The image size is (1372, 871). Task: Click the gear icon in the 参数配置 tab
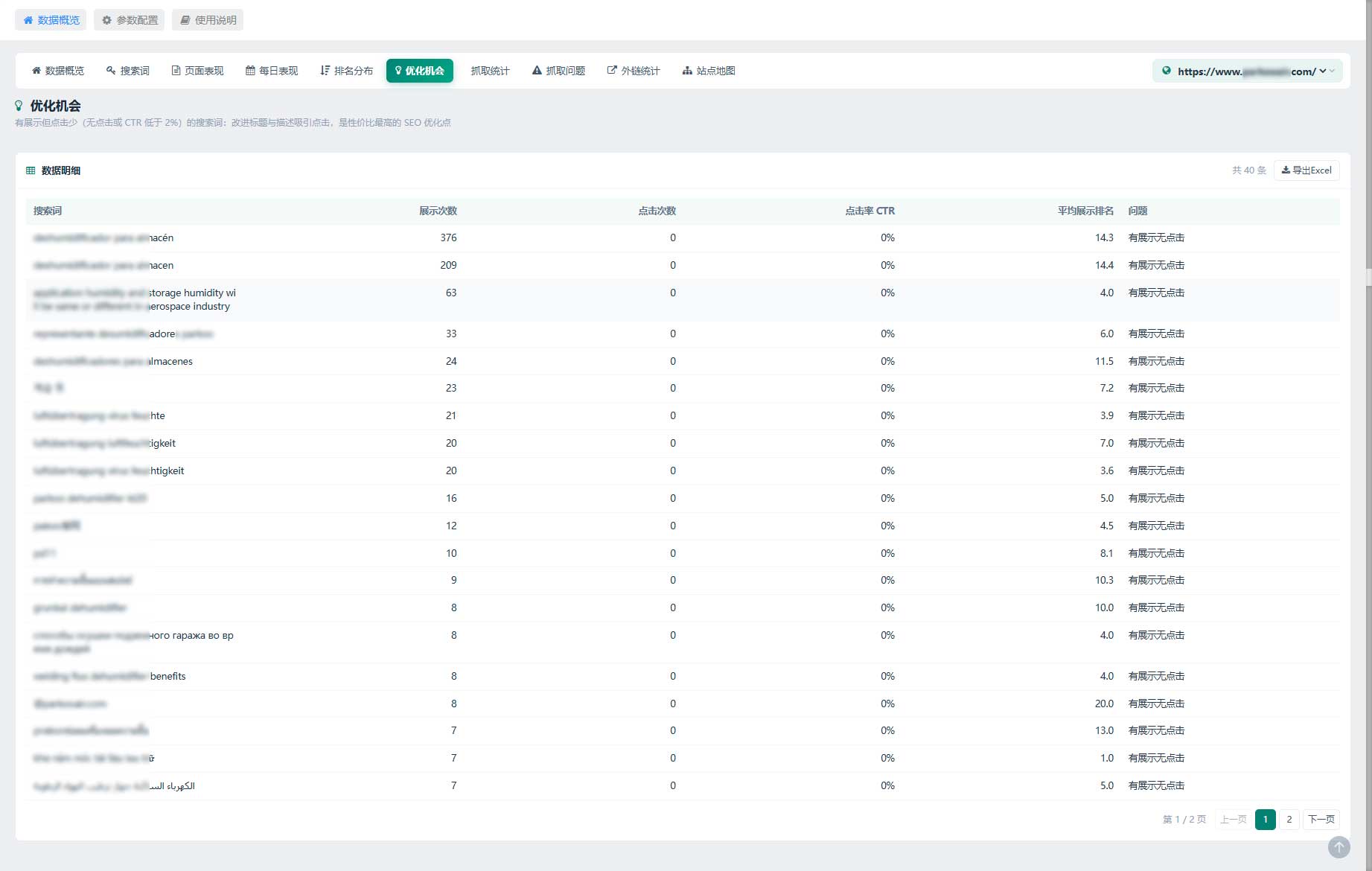[x=106, y=20]
